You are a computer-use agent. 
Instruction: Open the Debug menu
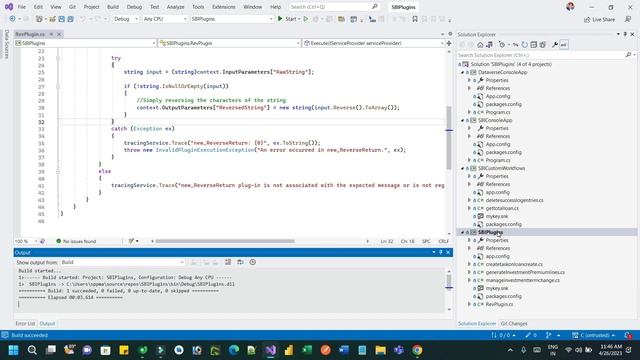tap(134, 7)
